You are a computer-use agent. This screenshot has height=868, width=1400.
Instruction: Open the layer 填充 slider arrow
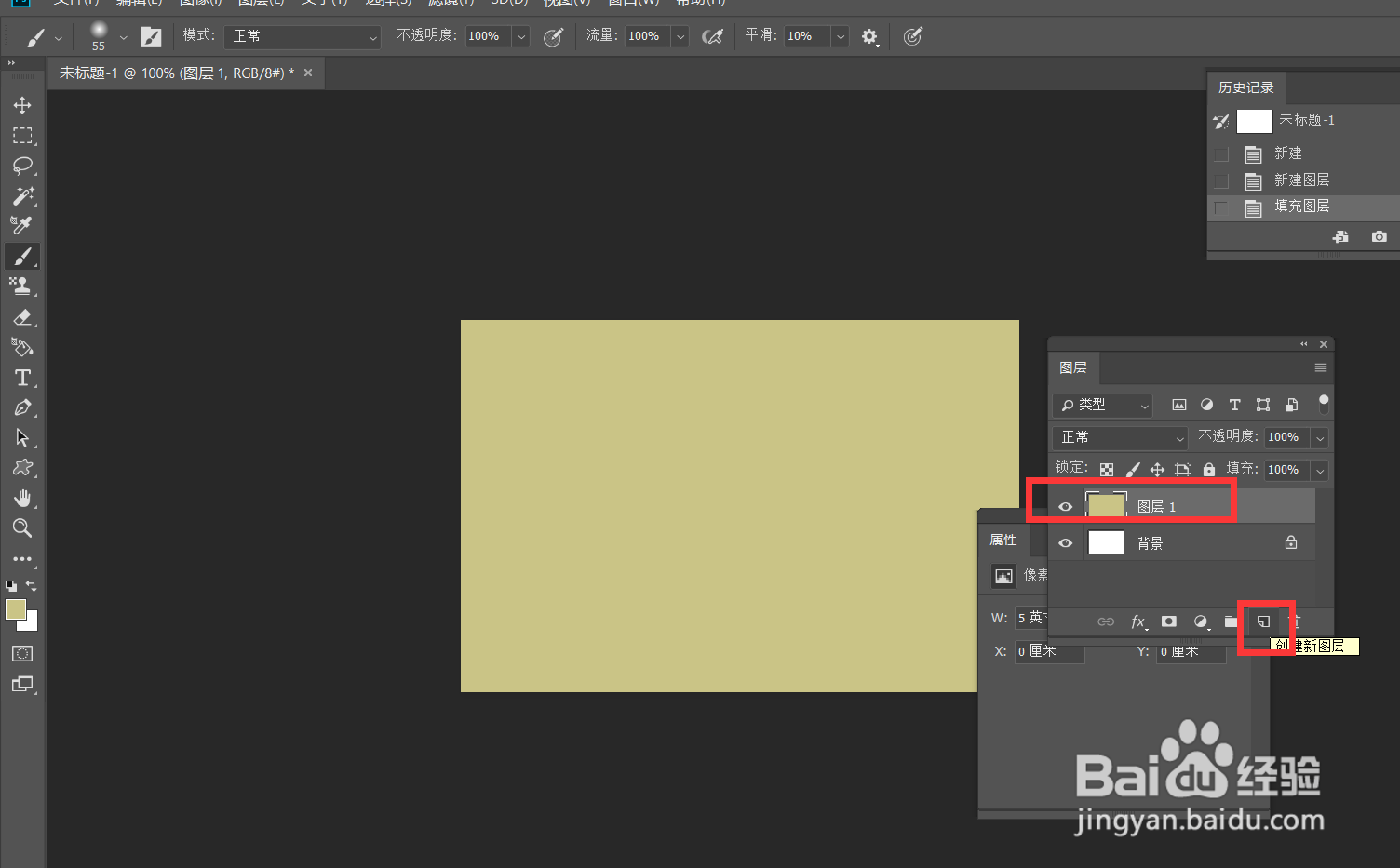tap(1320, 470)
